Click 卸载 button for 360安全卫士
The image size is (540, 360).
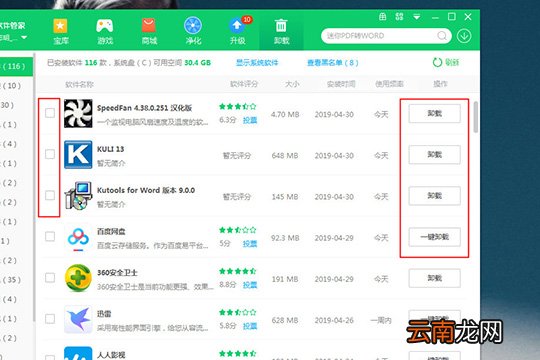[434, 278]
